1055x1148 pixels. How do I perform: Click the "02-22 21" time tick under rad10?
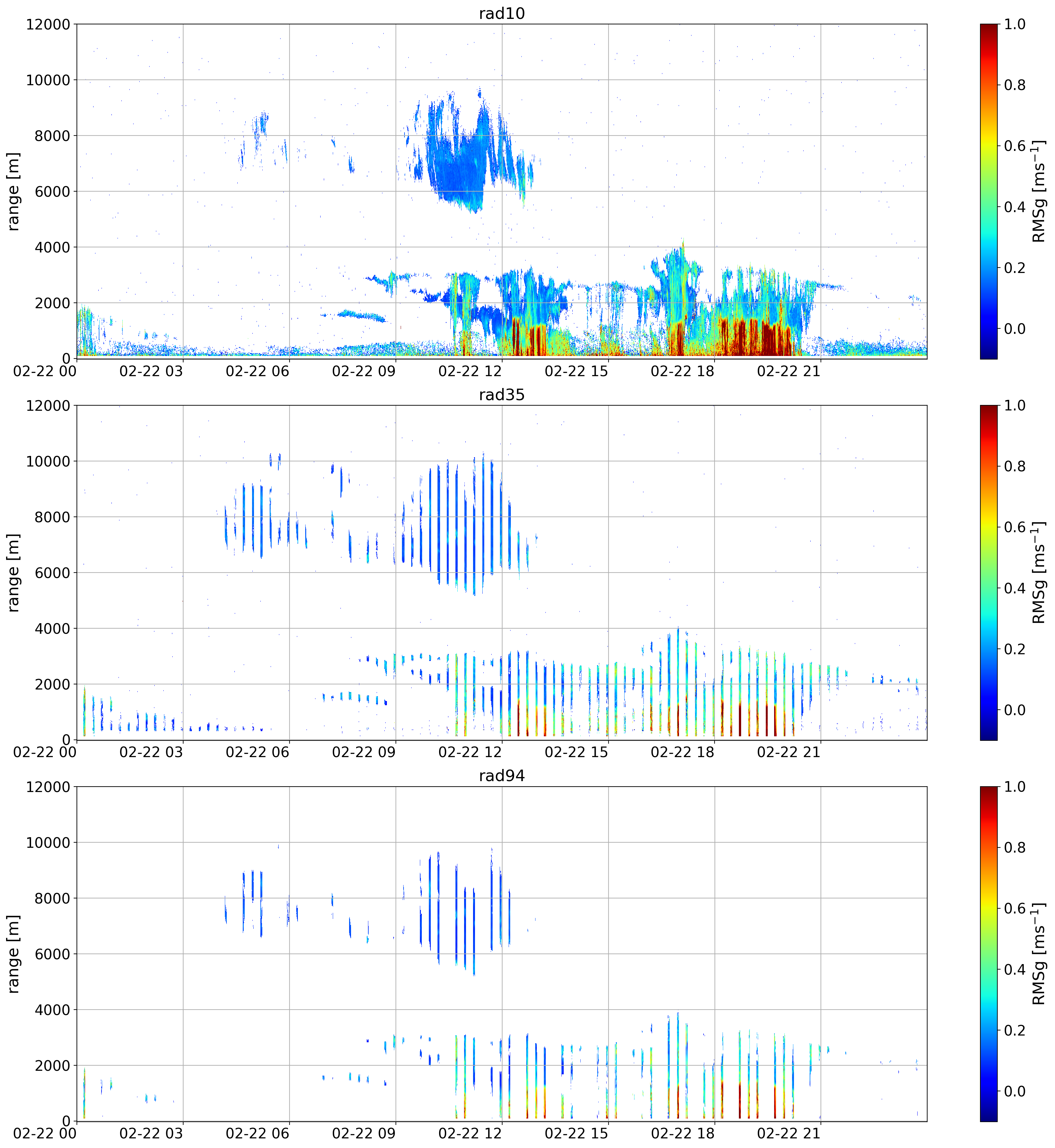[789, 371]
